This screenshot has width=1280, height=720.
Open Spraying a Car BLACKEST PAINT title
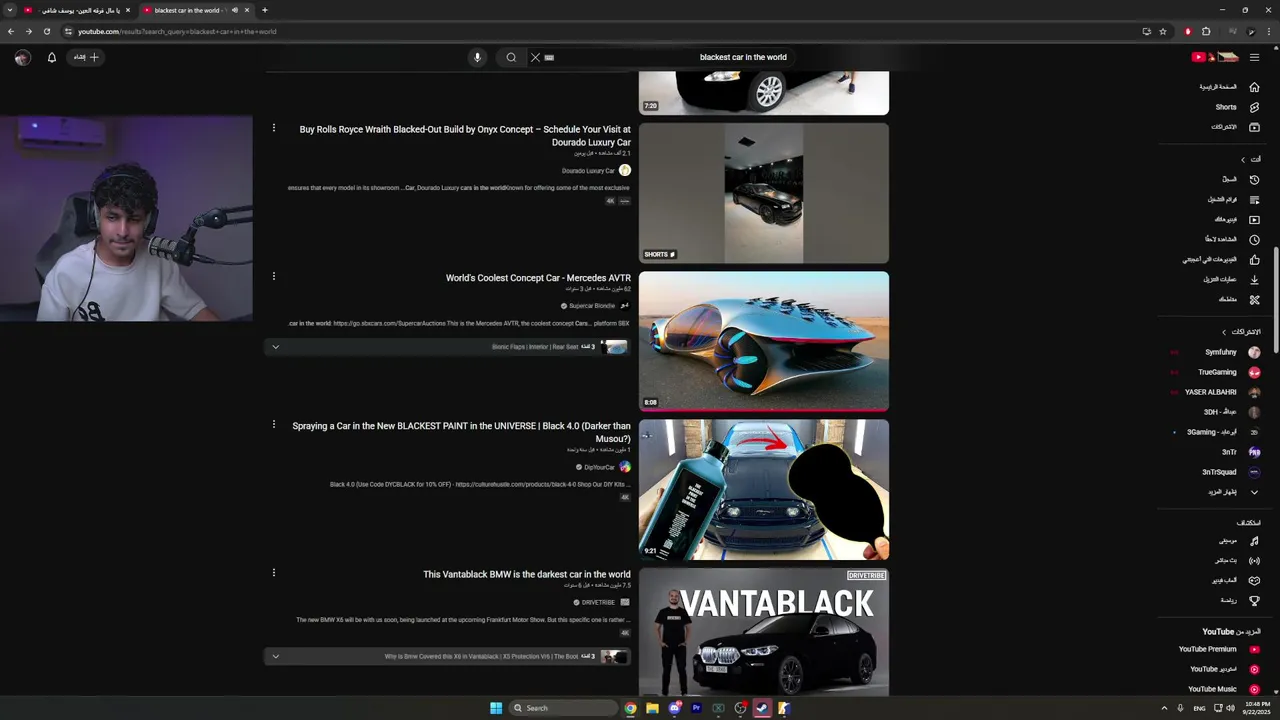pyautogui.click(x=462, y=432)
